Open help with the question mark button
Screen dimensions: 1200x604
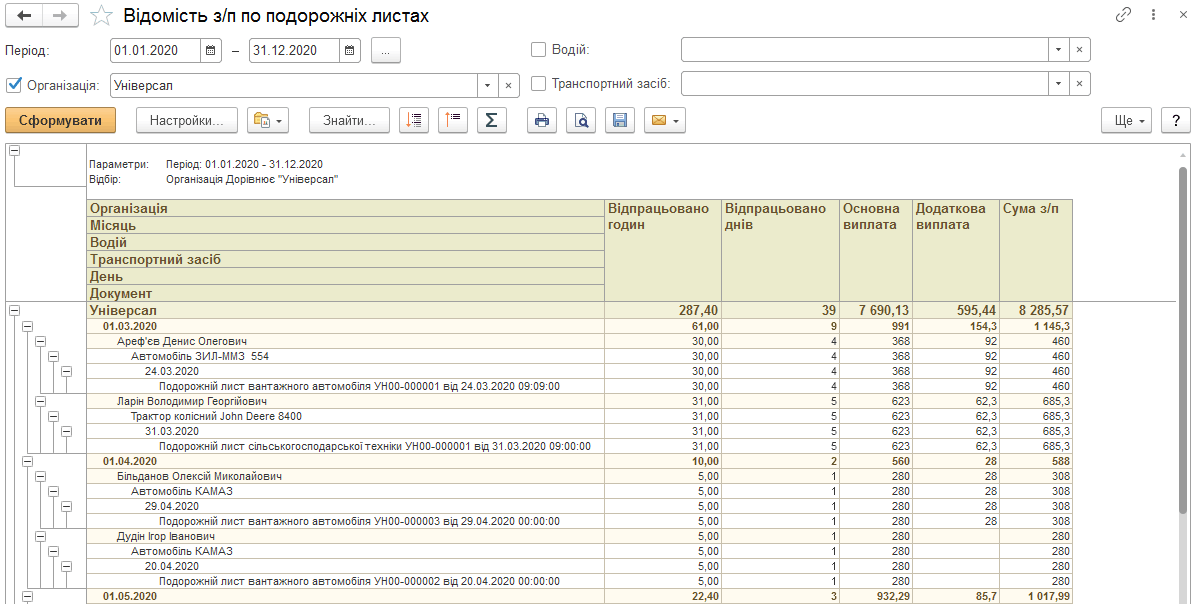tap(1176, 120)
